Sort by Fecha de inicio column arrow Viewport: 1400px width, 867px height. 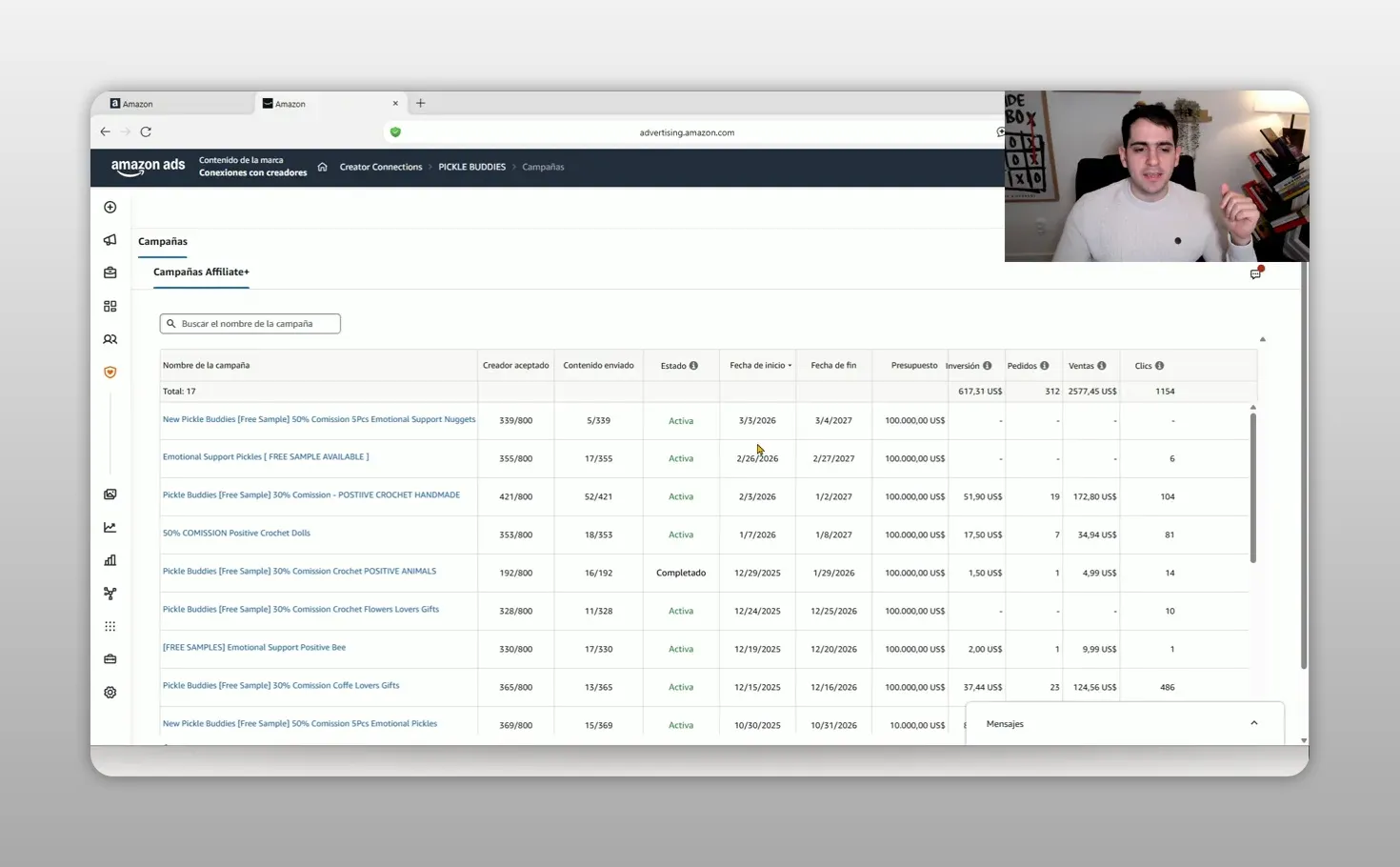790,366
